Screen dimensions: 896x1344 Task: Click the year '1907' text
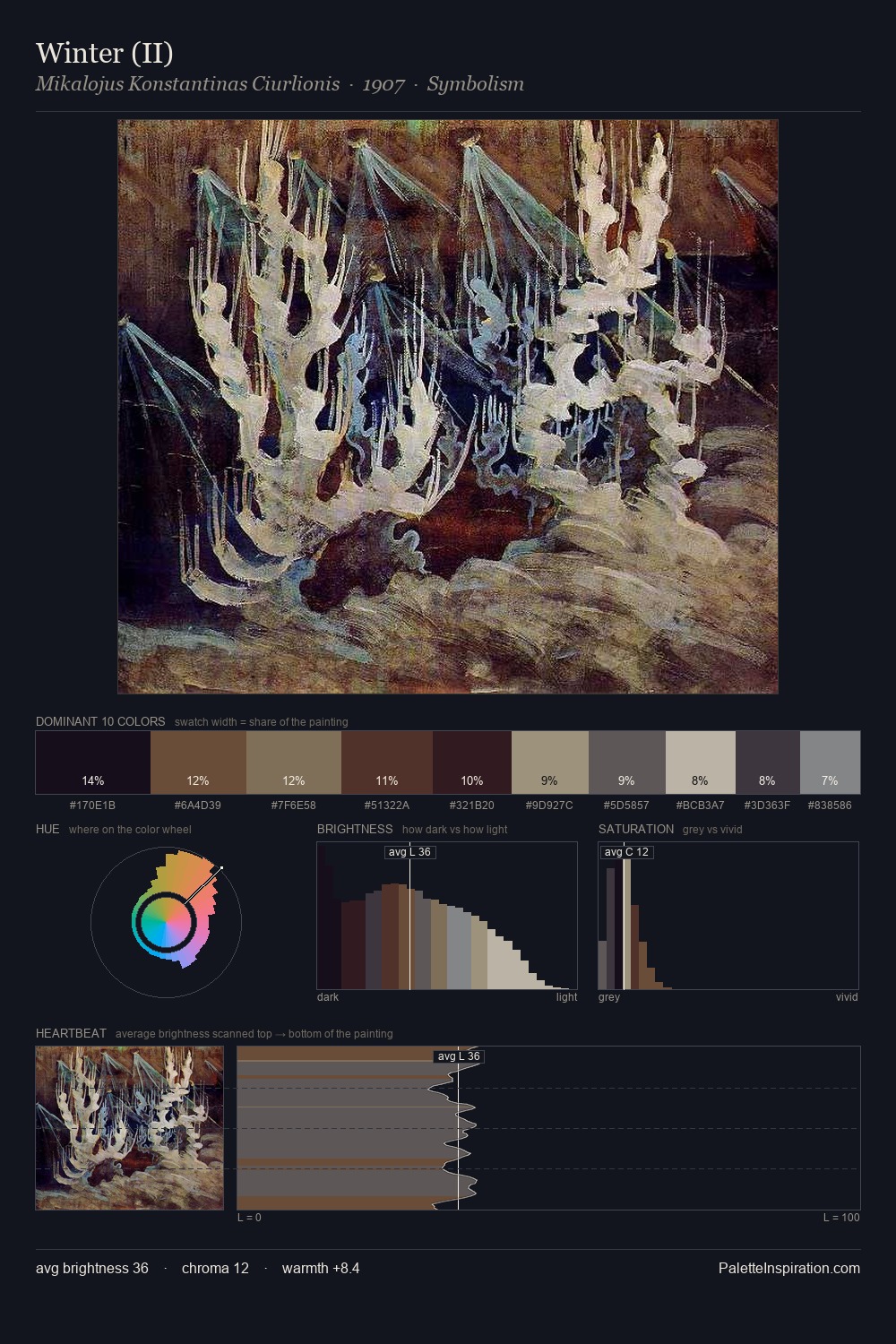[383, 84]
